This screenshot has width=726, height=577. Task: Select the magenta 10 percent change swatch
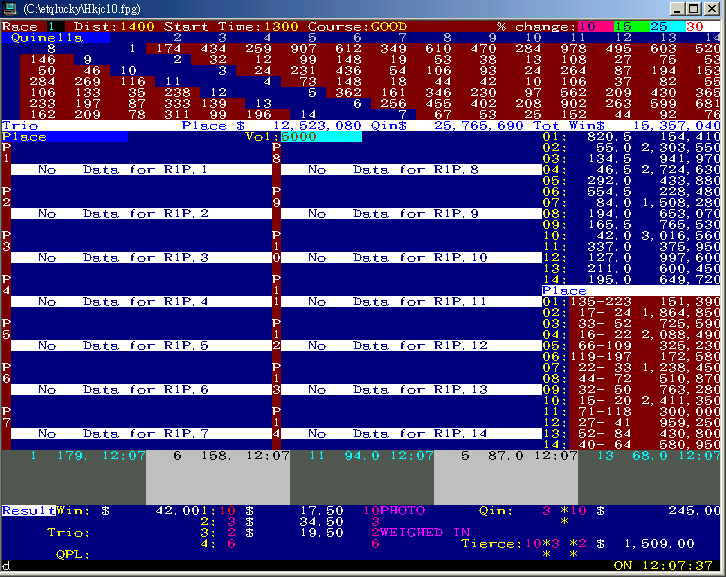(x=587, y=25)
